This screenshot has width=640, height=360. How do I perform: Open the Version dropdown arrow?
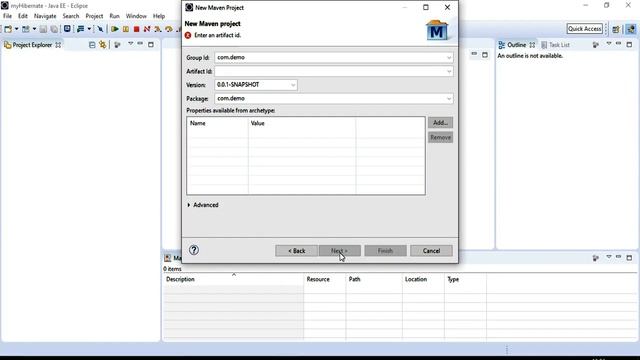[293, 85]
